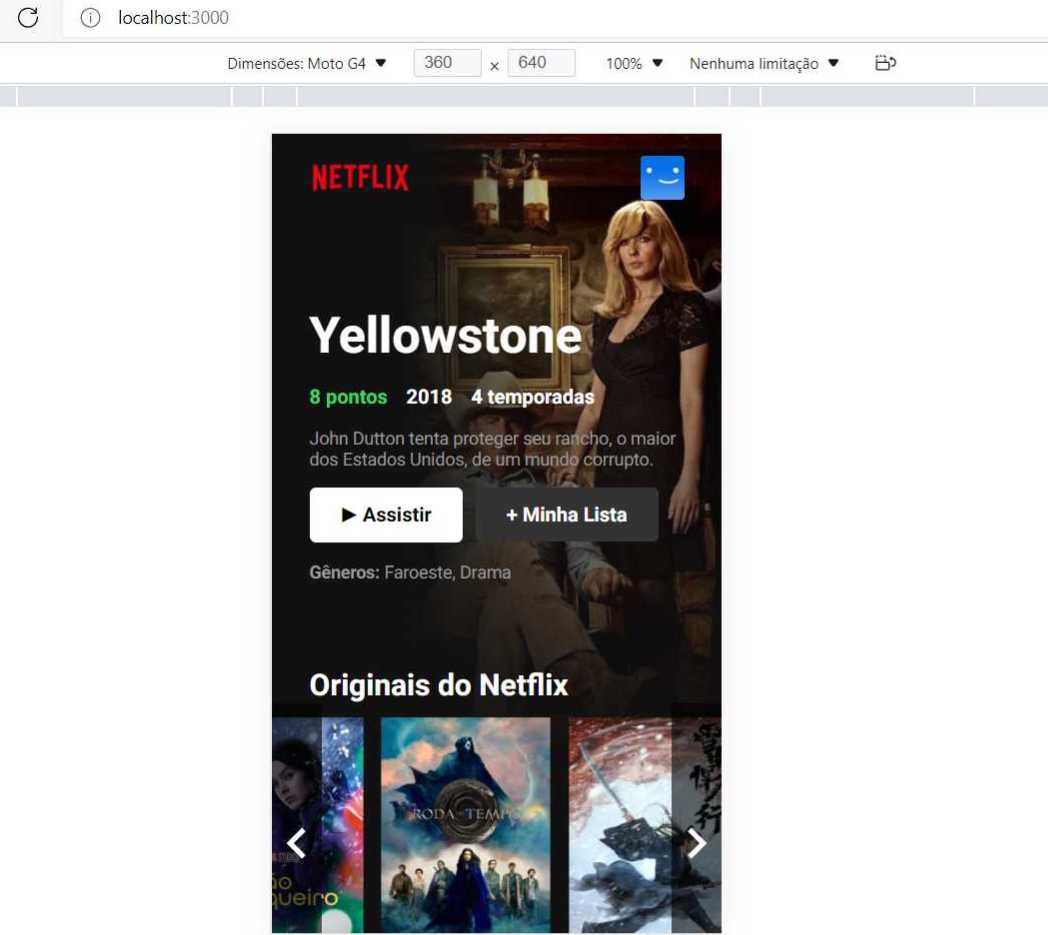This screenshot has height=935, width=1048.
Task: Click the Netflix logo
Action: 360,178
